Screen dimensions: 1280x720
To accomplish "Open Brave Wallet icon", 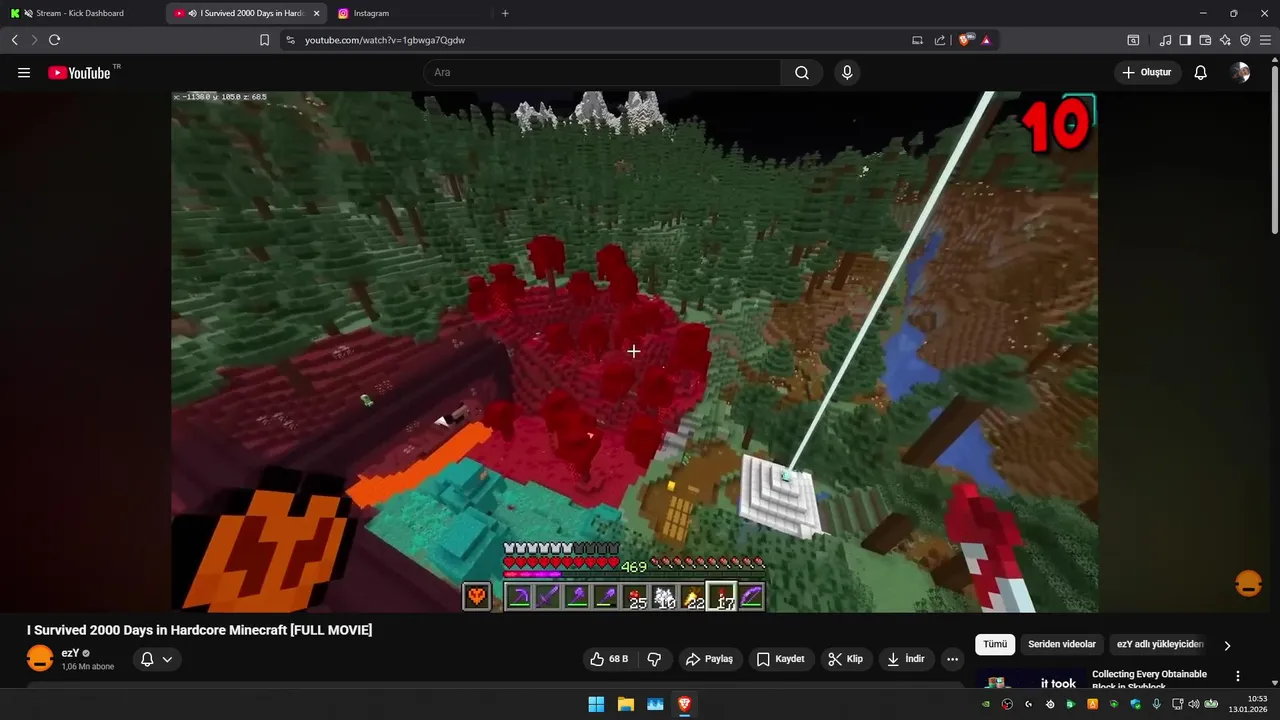I will coord(1205,40).
